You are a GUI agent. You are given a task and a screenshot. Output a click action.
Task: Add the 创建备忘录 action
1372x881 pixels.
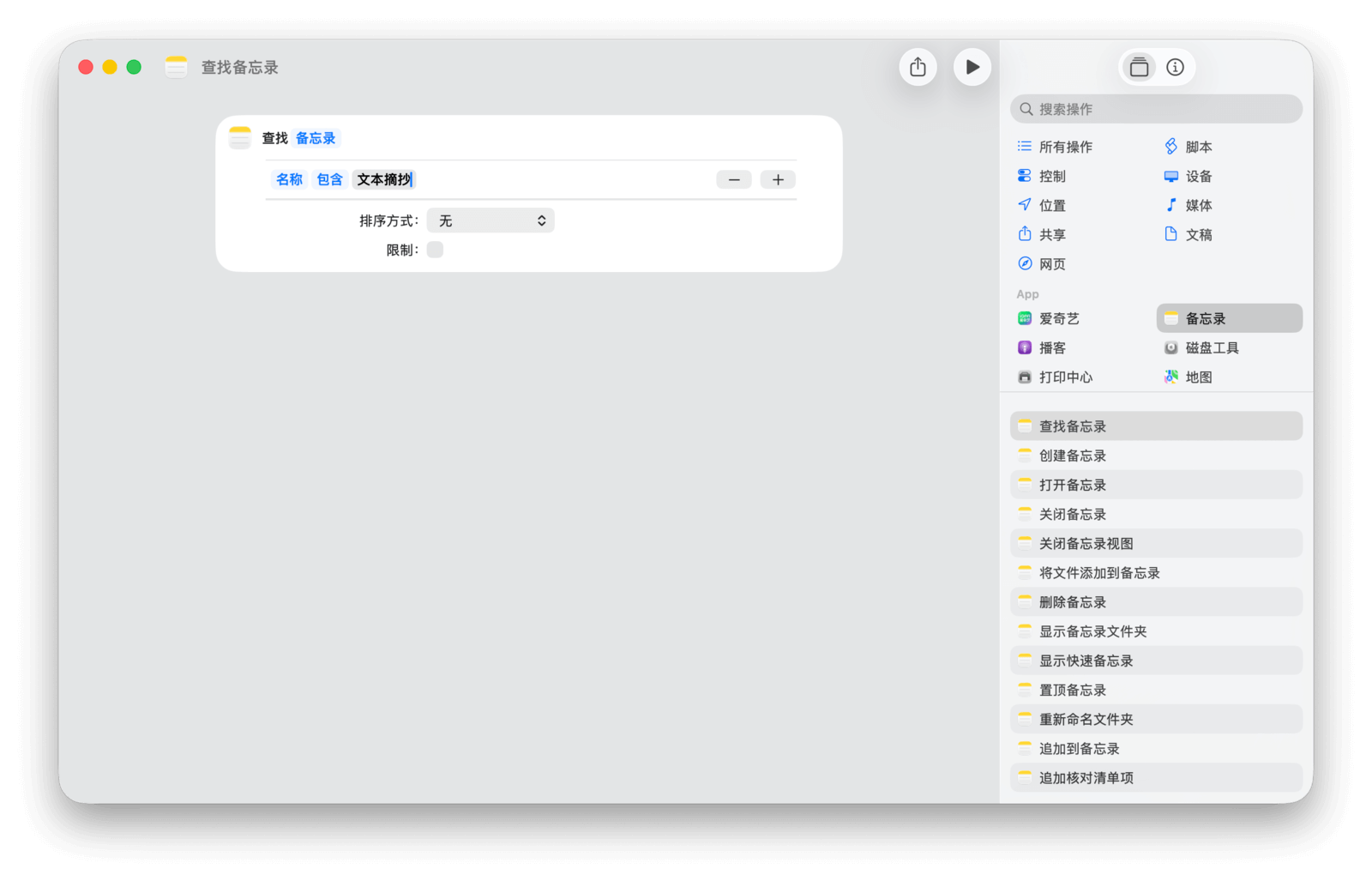1072,456
